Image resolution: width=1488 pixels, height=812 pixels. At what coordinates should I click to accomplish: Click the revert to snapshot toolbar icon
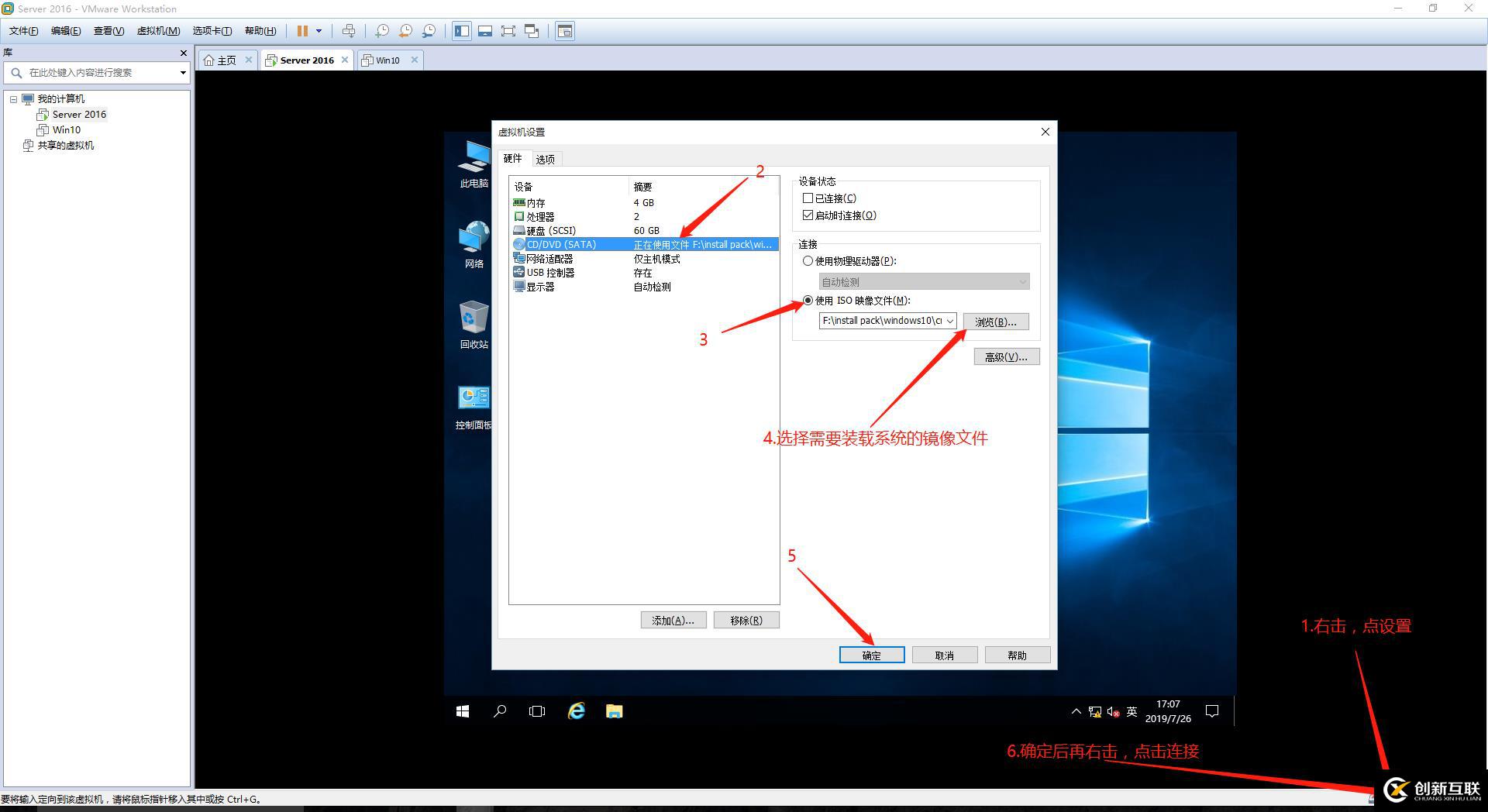pyautogui.click(x=405, y=31)
